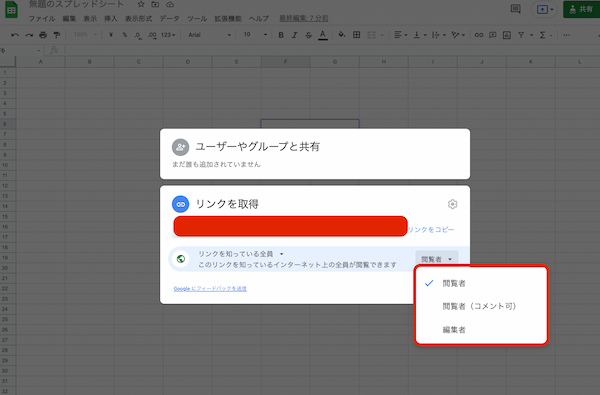This screenshot has height=395, width=600.
Task: Click the functions sigma icon
Action: tap(542, 35)
